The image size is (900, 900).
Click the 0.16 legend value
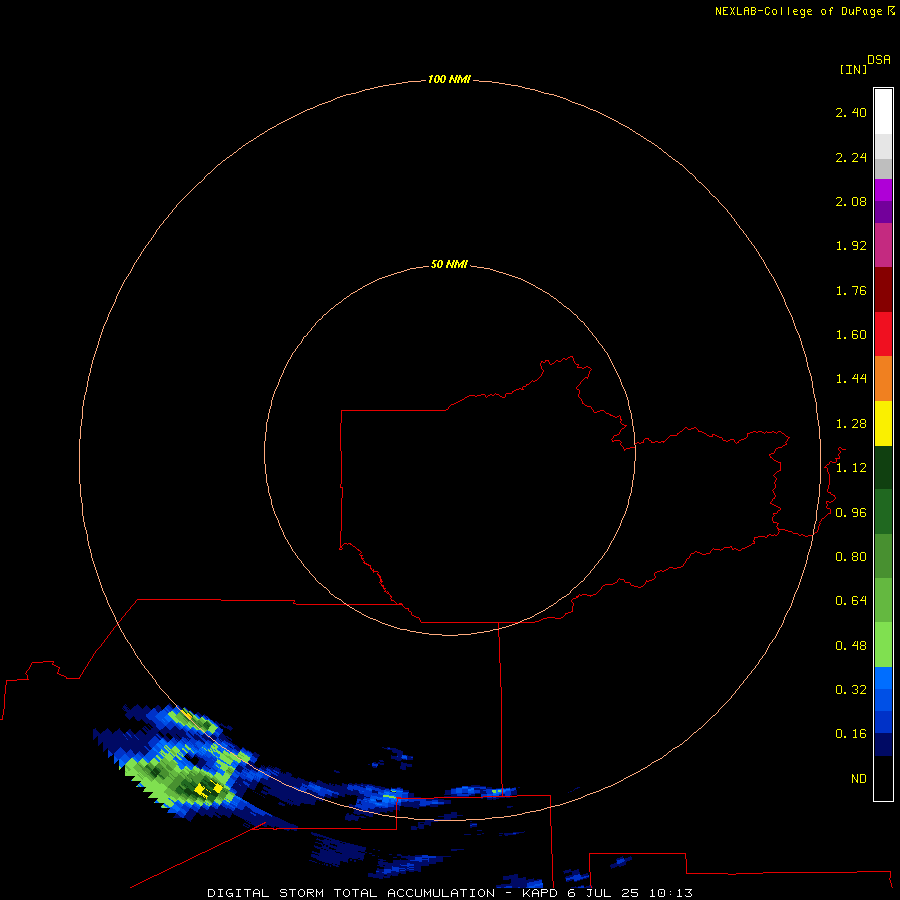tap(851, 734)
